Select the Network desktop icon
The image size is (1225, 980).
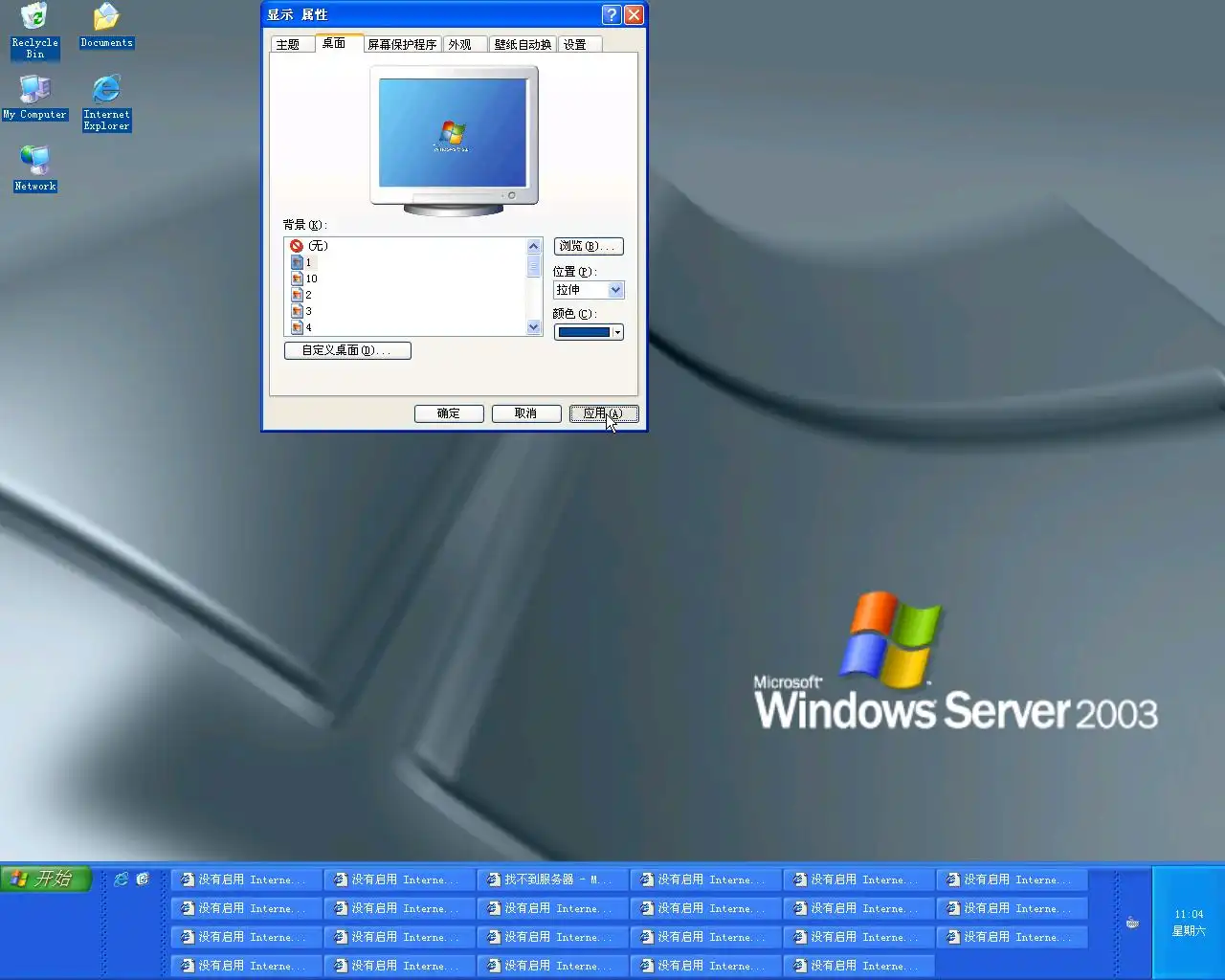[x=34, y=168]
